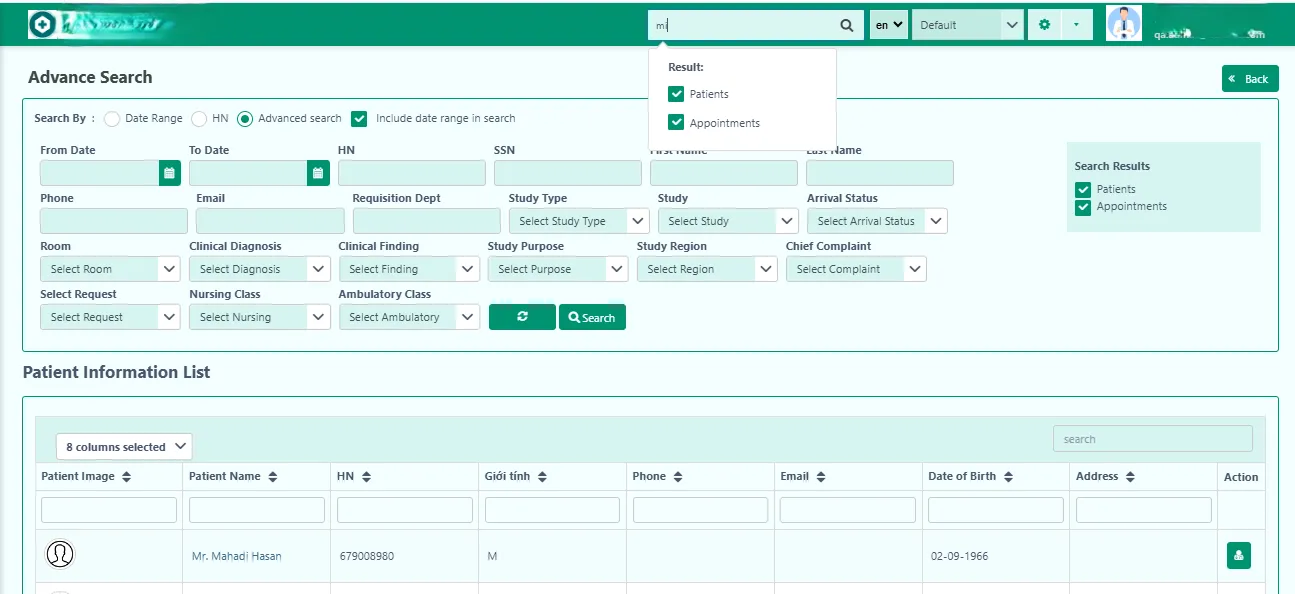Select the HN radio option
The image size is (1295, 594).
[199, 118]
